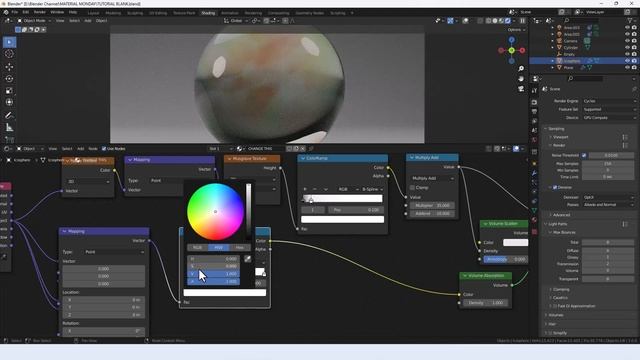
Task: Click the pin icon in node editor header
Action: 311,149
